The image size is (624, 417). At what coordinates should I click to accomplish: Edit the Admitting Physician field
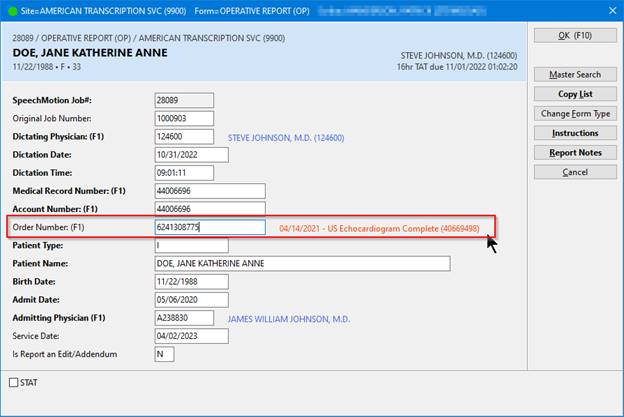point(184,318)
